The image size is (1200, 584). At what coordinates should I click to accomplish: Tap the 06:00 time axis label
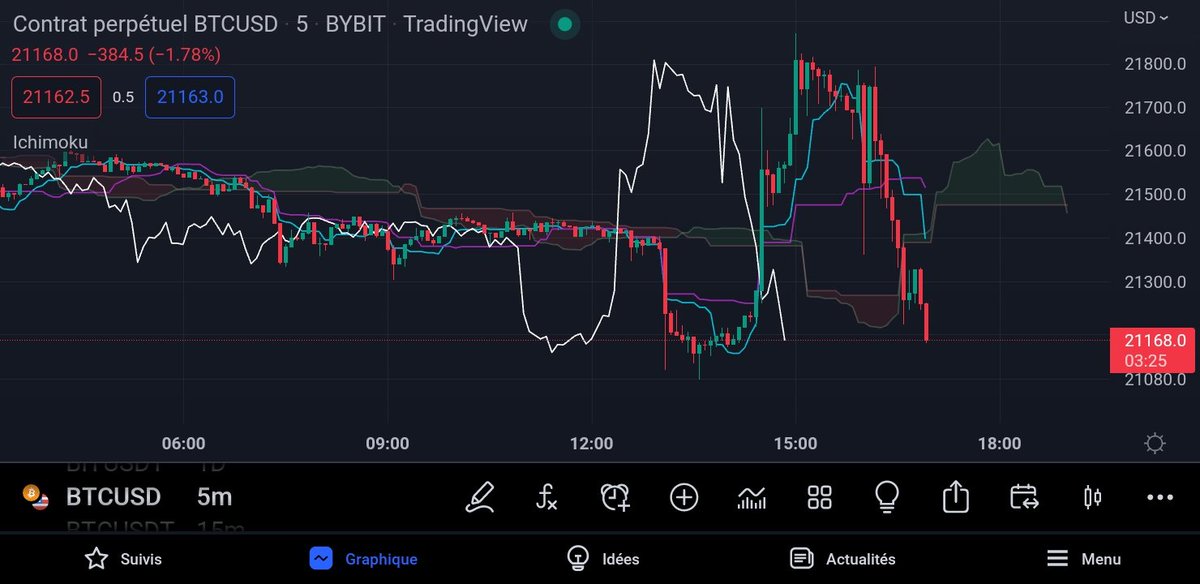[183, 443]
